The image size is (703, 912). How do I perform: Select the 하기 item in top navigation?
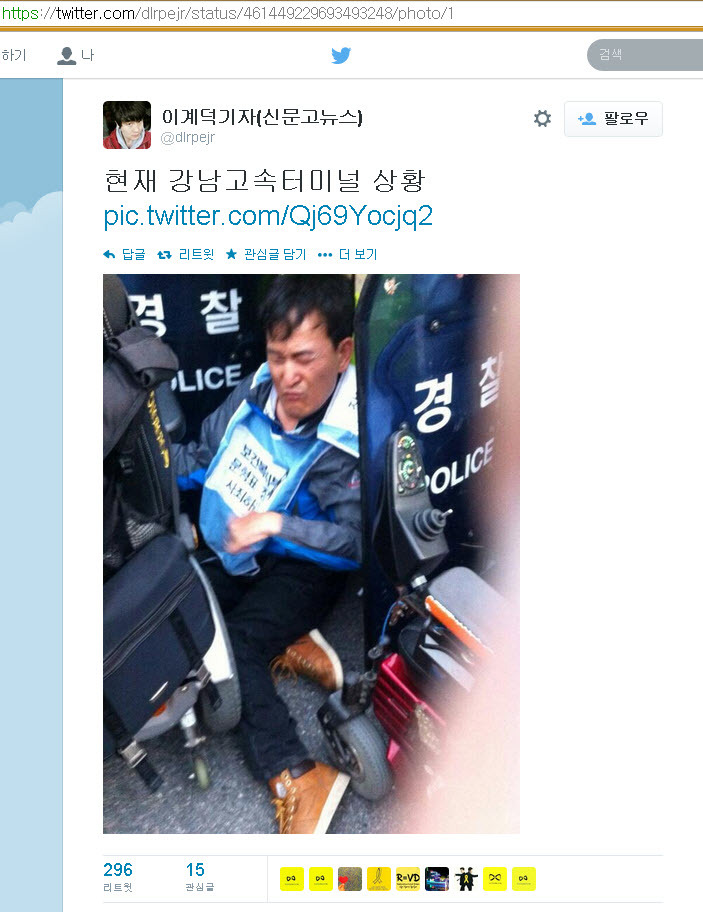(13, 55)
